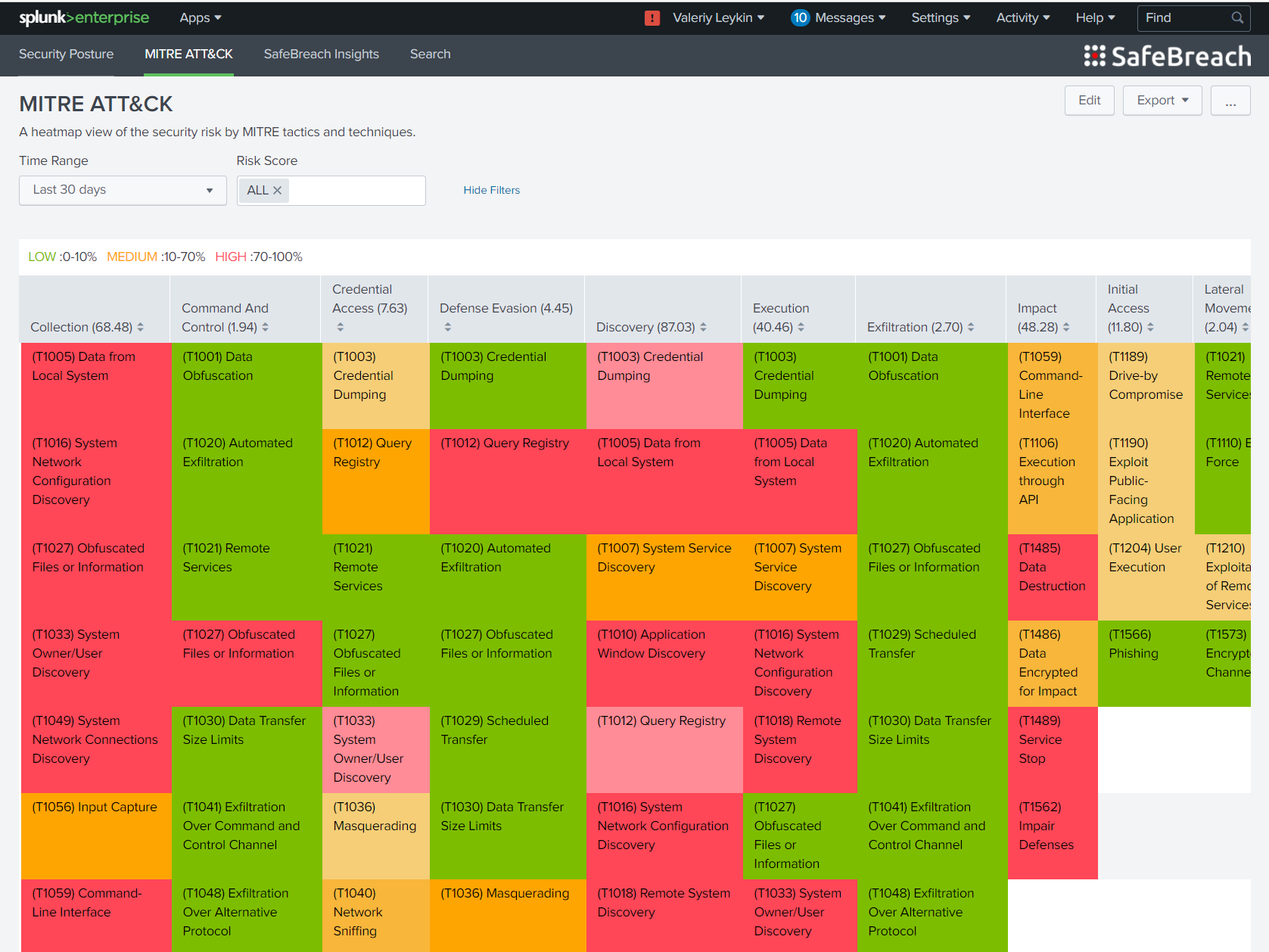Click the HIGH 70-100% legend label
Viewport: 1269px width, 952px height.
click(259, 257)
